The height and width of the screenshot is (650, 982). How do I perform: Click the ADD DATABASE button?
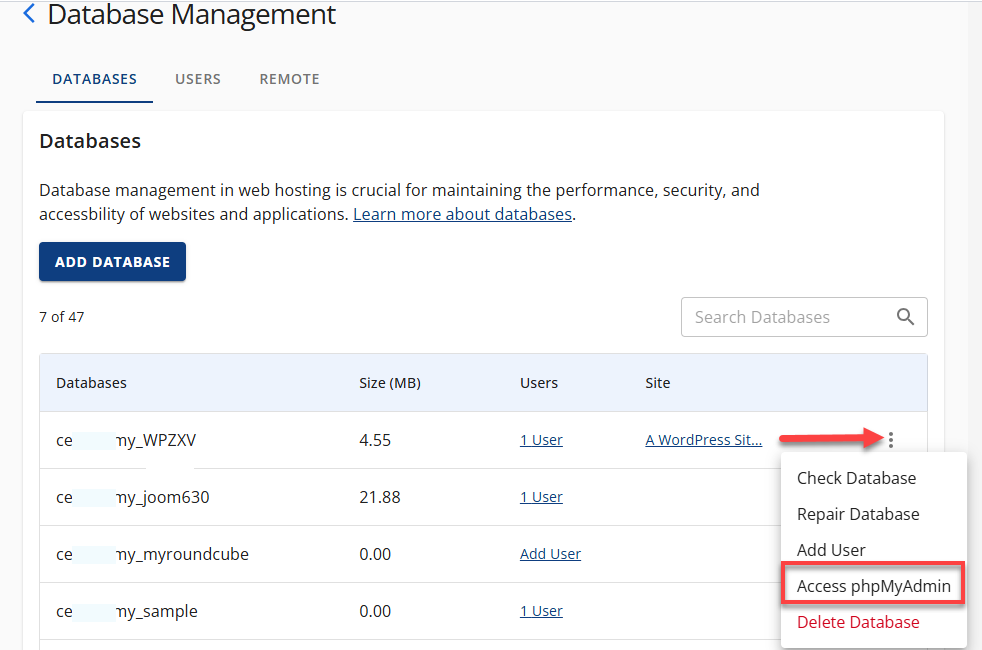click(112, 261)
